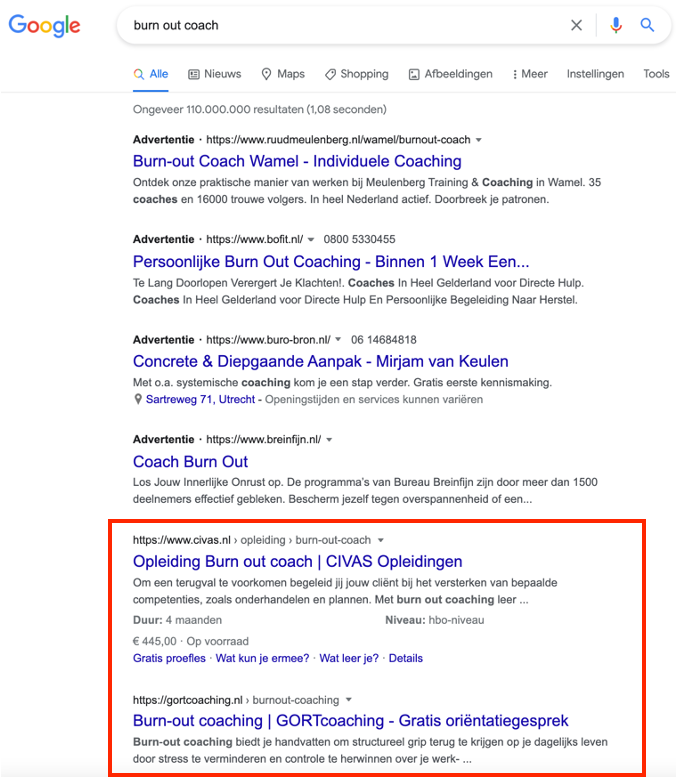Click the Google logo
The height and width of the screenshot is (778, 676).
coord(44,26)
